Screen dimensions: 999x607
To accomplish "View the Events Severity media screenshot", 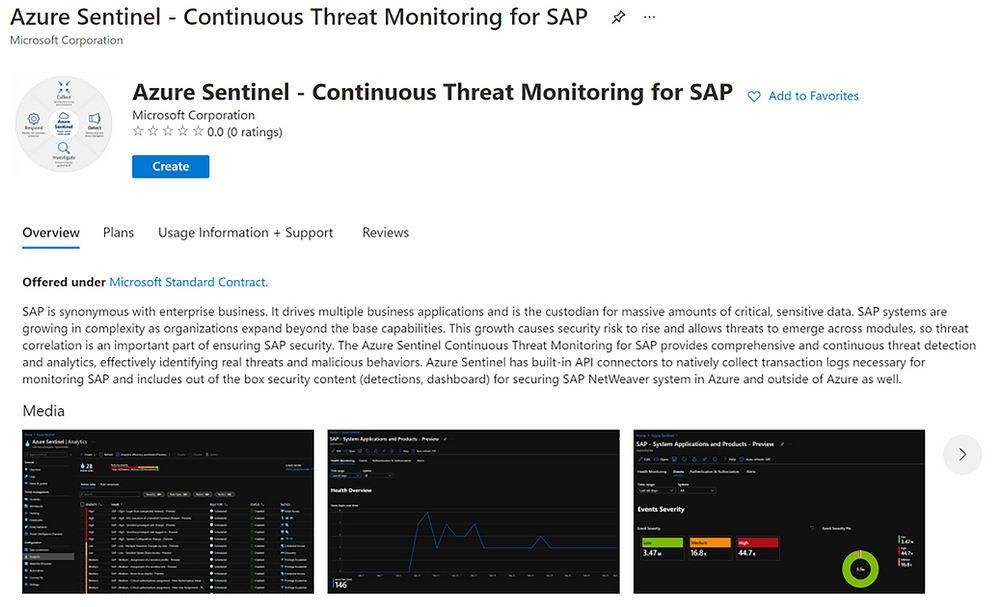I will (x=778, y=511).
